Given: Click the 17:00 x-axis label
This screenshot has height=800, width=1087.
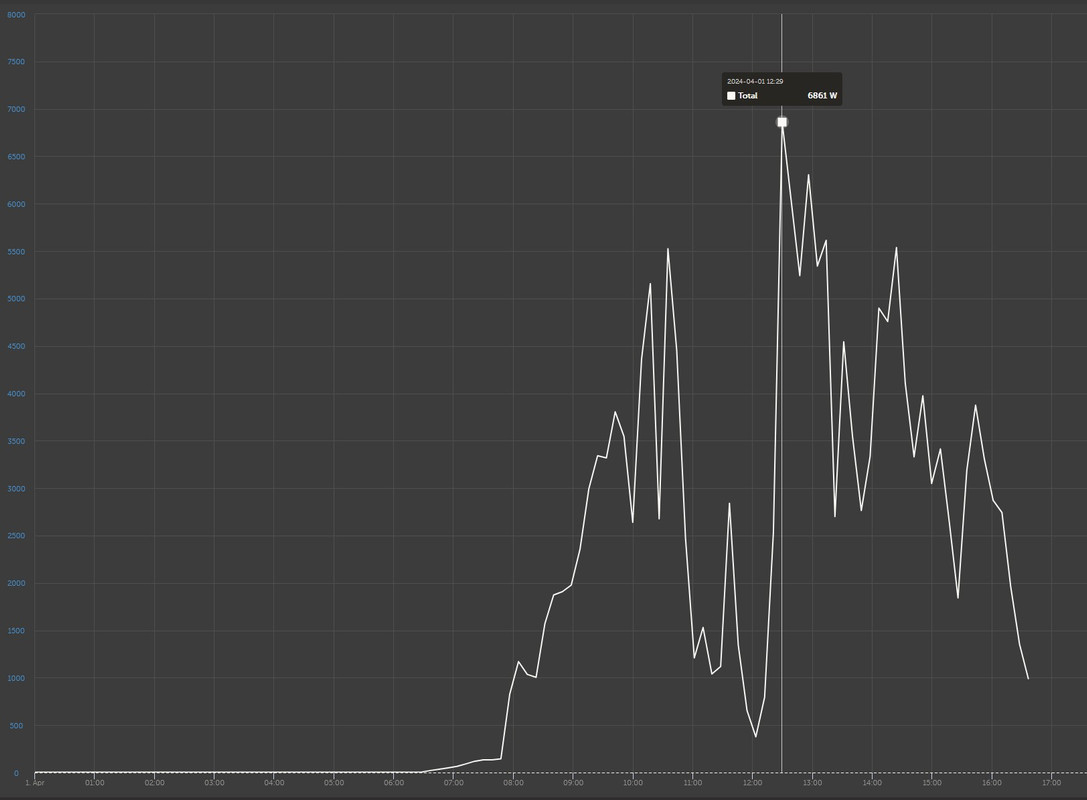Looking at the screenshot, I should (x=1052, y=783).
